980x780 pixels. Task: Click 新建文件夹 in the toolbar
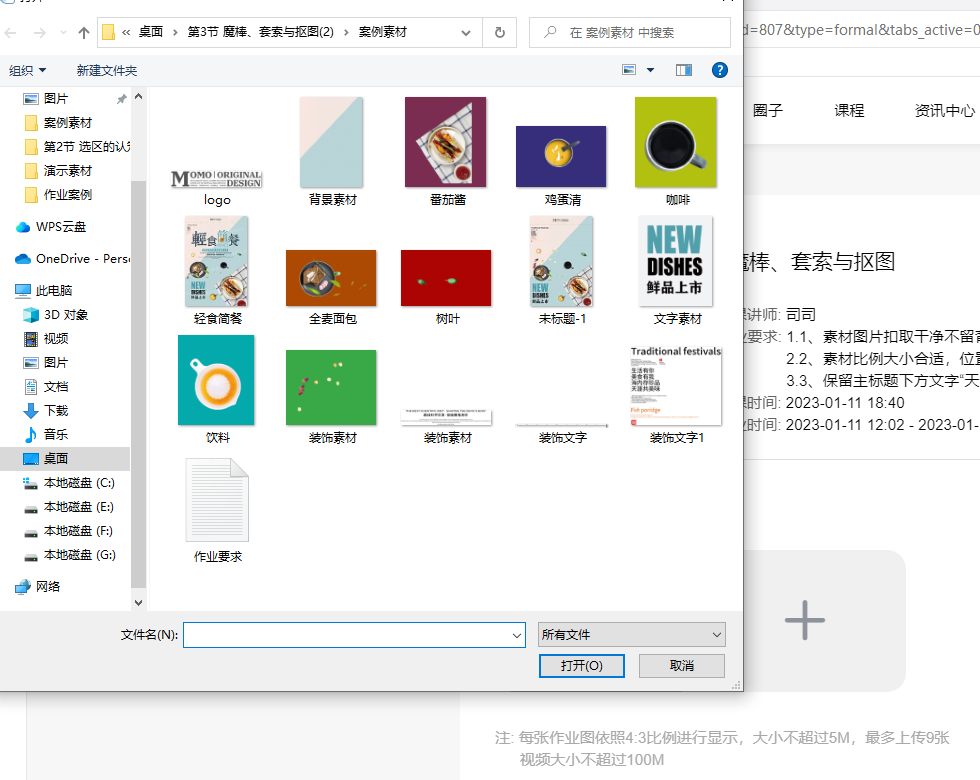click(107, 70)
